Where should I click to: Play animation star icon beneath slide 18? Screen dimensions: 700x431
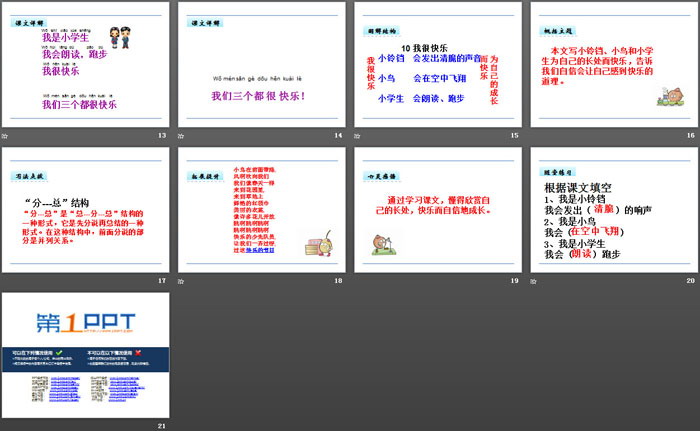(183, 279)
